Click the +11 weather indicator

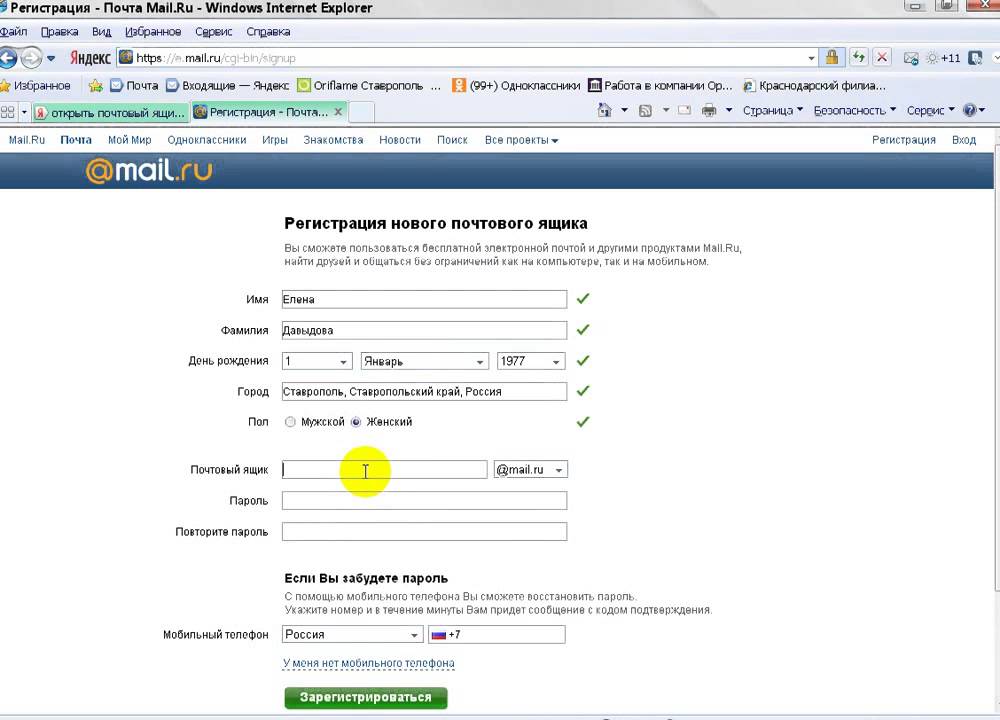coord(943,58)
